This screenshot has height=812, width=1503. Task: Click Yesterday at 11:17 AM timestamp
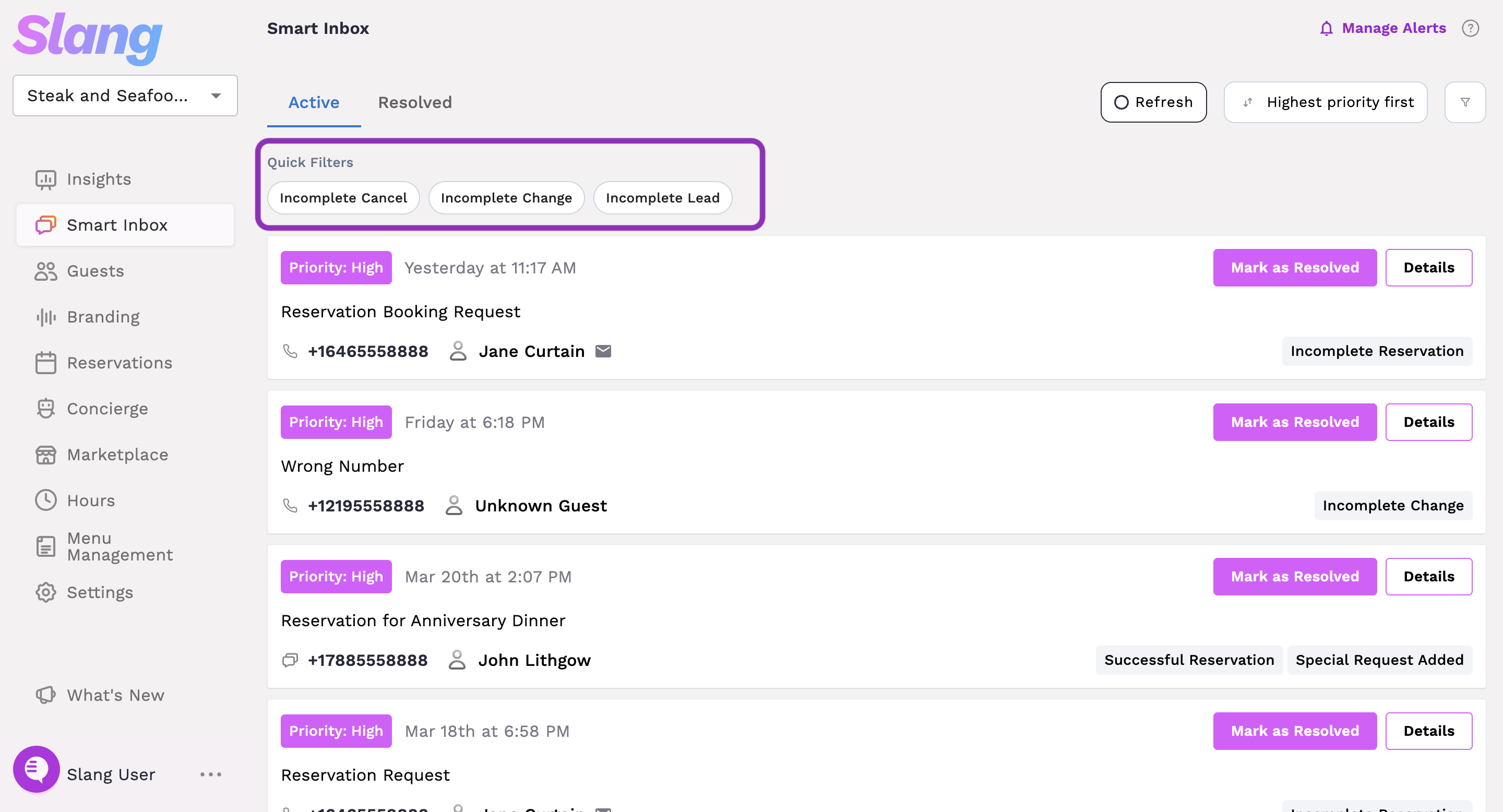pos(490,268)
